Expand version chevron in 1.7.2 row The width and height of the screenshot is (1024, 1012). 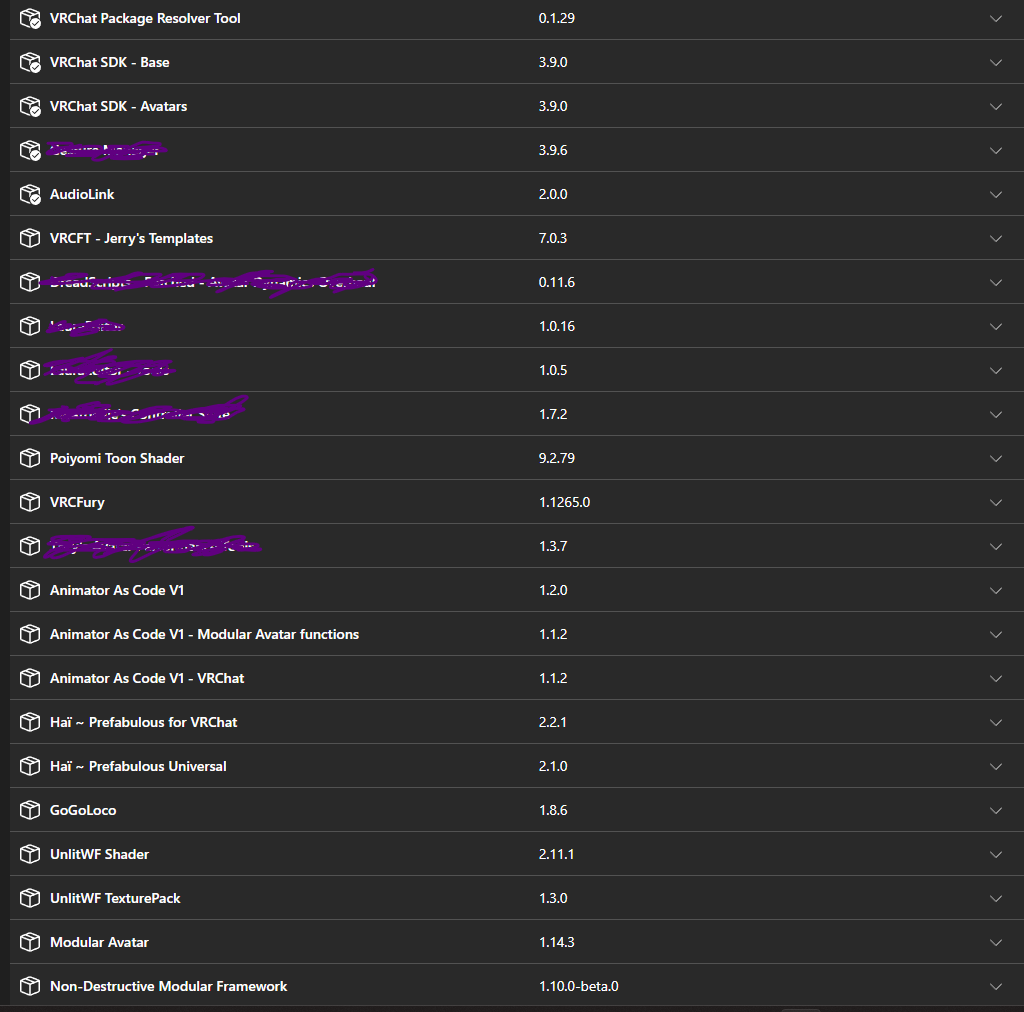(x=996, y=414)
